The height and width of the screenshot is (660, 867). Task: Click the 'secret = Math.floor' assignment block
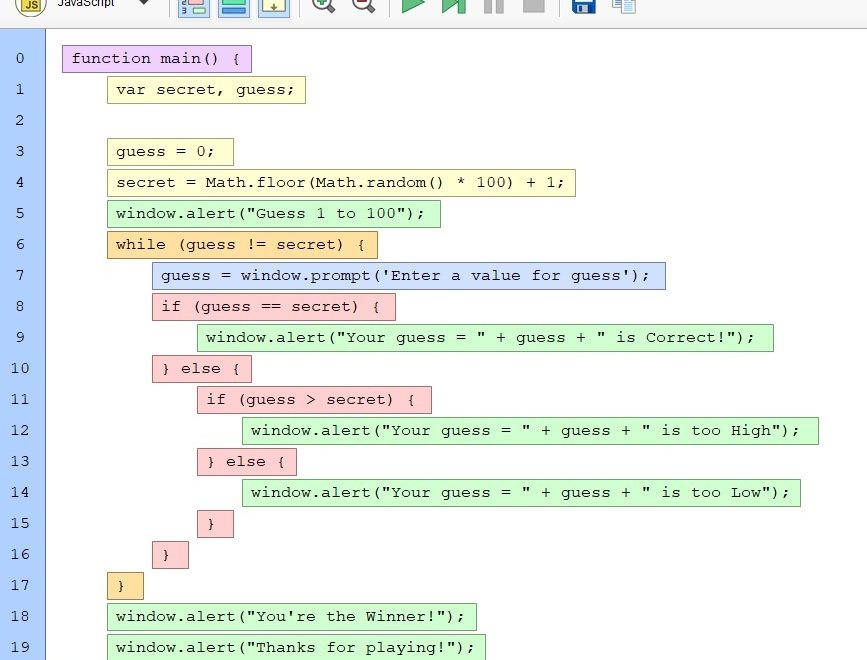pyautogui.click(x=340, y=183)
